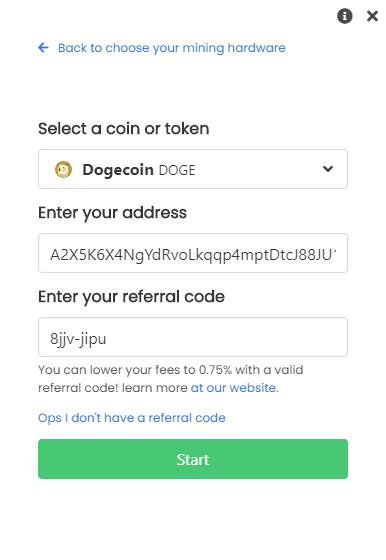This screenshot has height=560, width=386.
Task: Select 'Ops I don't have a referral code'
Action: coord(132,418)
